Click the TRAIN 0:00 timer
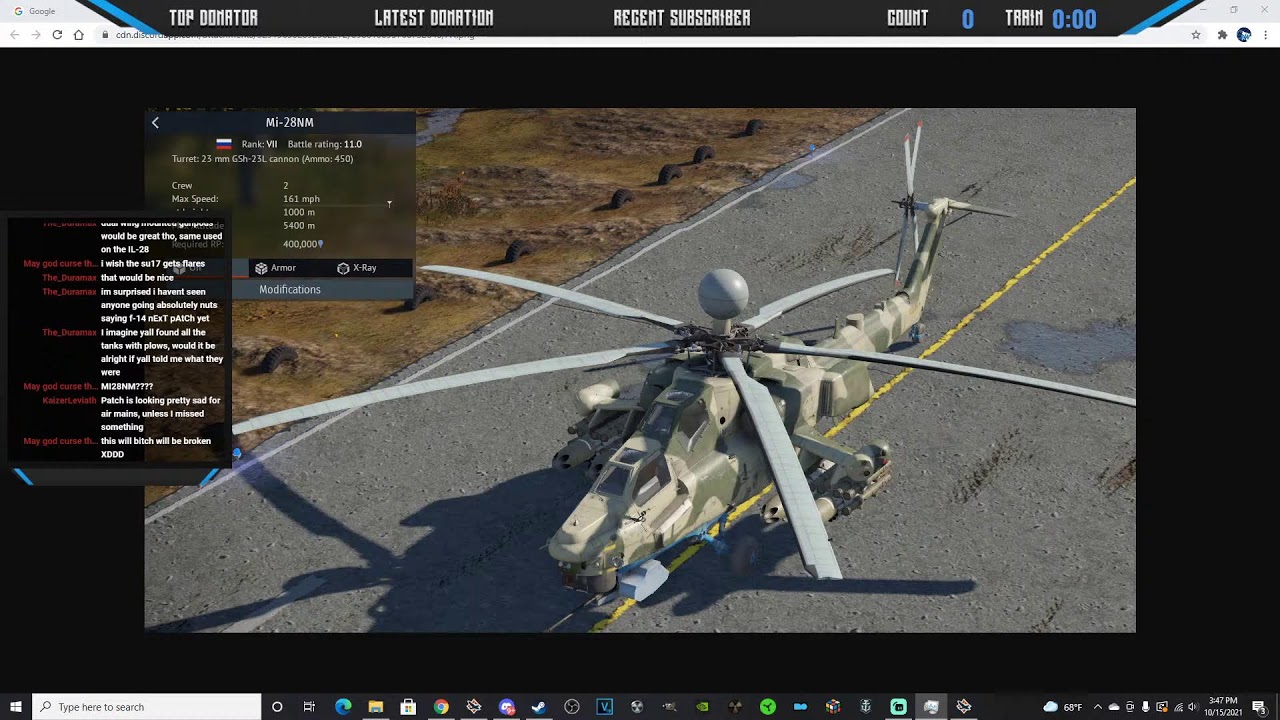The image size is (1280, 720). 1050,19
